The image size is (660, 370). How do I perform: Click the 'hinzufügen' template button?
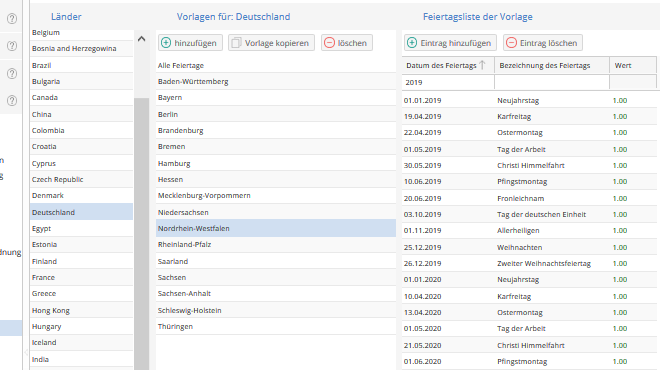tap(190, 43)
